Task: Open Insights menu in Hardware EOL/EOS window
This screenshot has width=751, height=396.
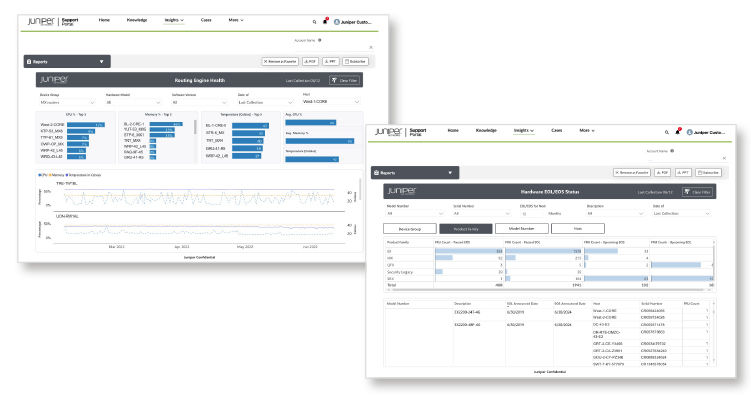Action: tap(523, 130)
